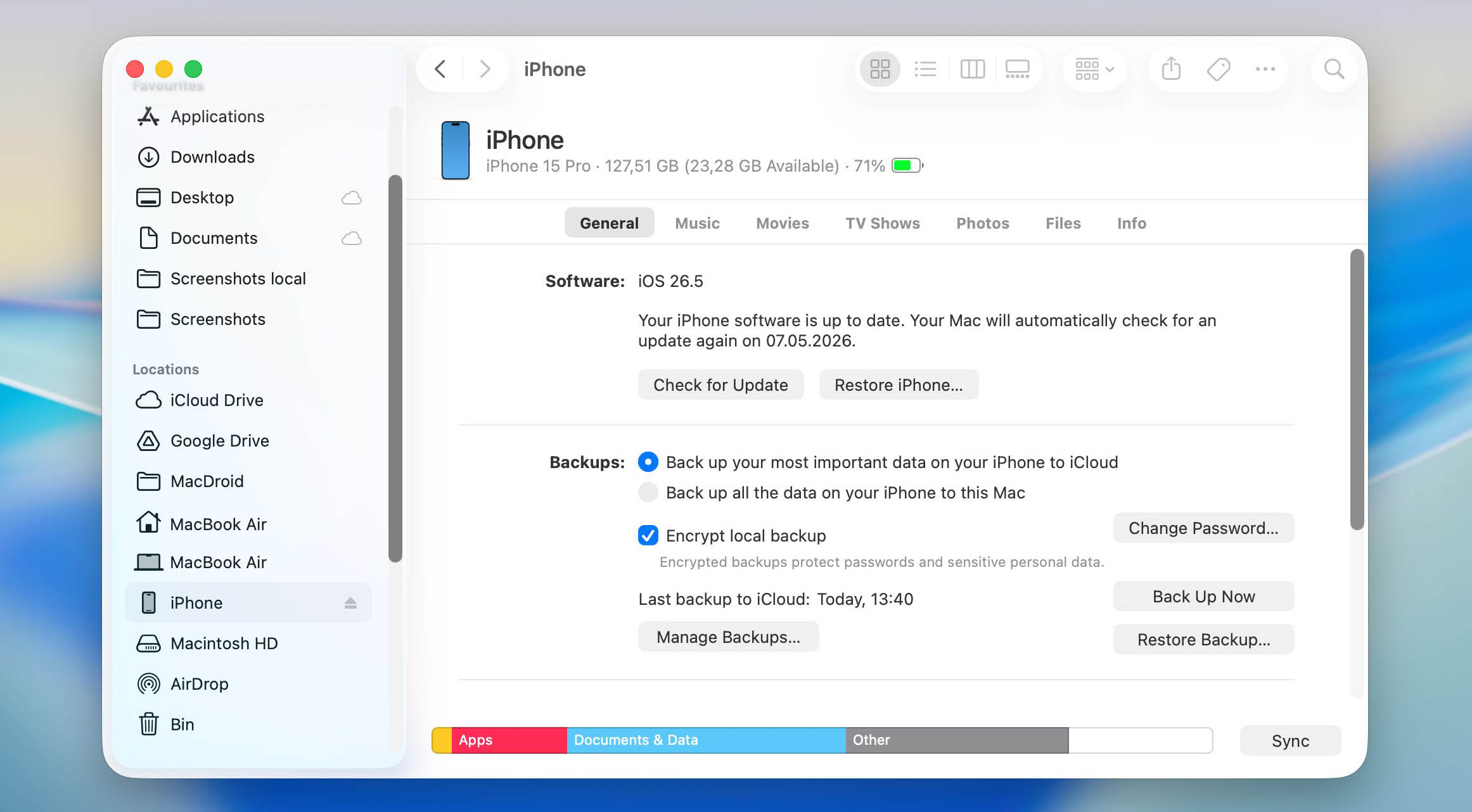Click Manage Backups... button
This screenshot has width=1472, height=812.
coord(728,637)
